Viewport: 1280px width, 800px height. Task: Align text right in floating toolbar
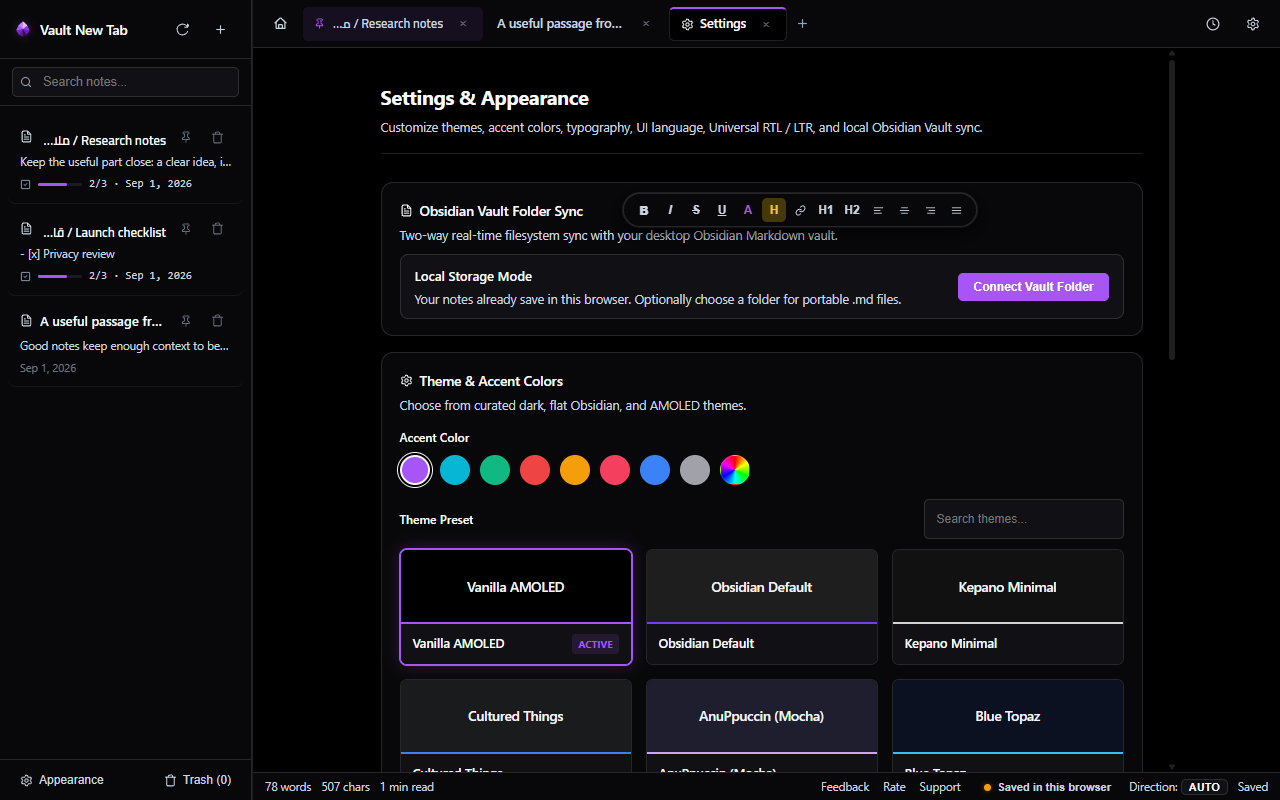click(x=930, y=210)
